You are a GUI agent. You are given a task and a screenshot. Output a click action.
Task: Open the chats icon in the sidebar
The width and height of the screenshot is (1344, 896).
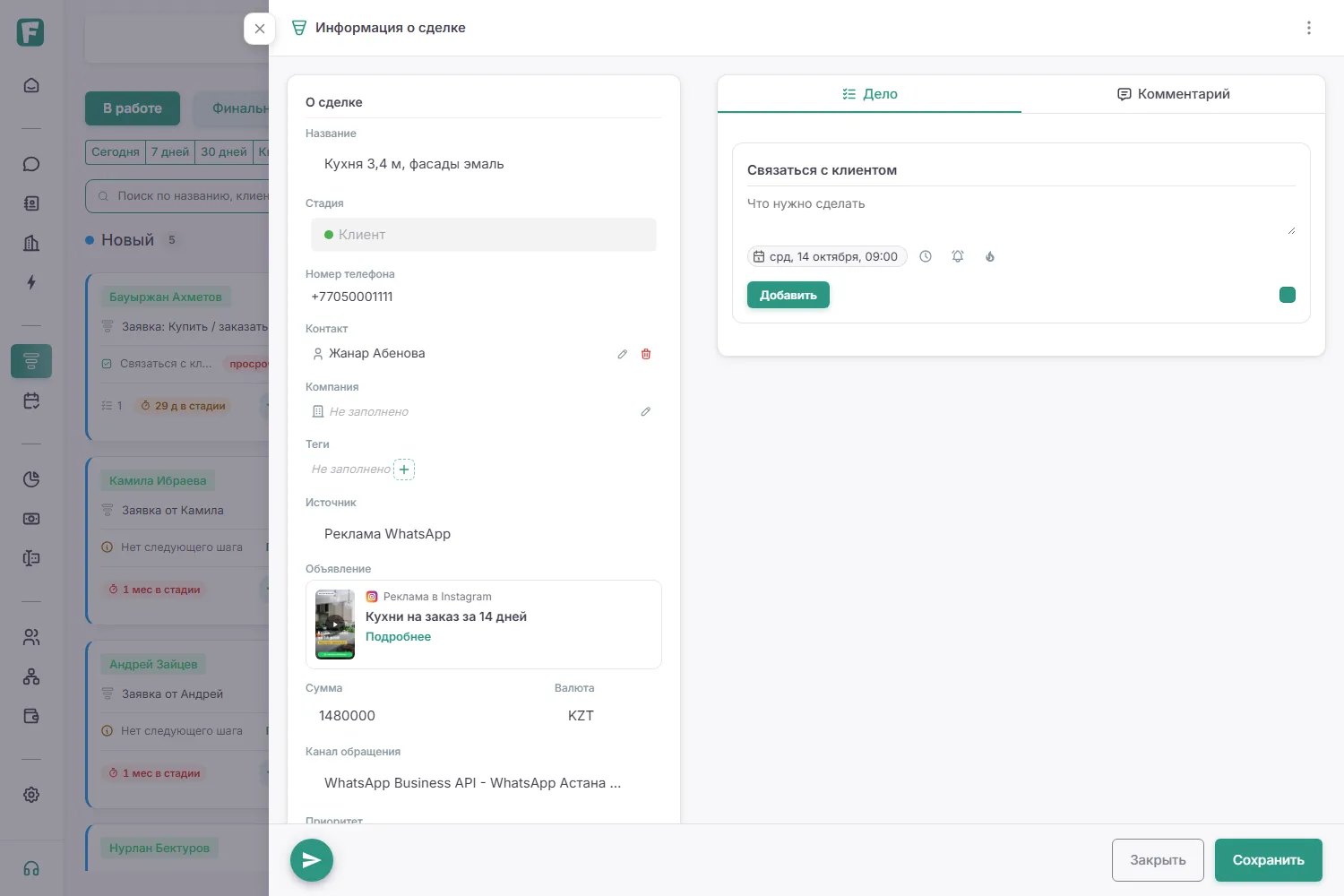tap(31, 164)
